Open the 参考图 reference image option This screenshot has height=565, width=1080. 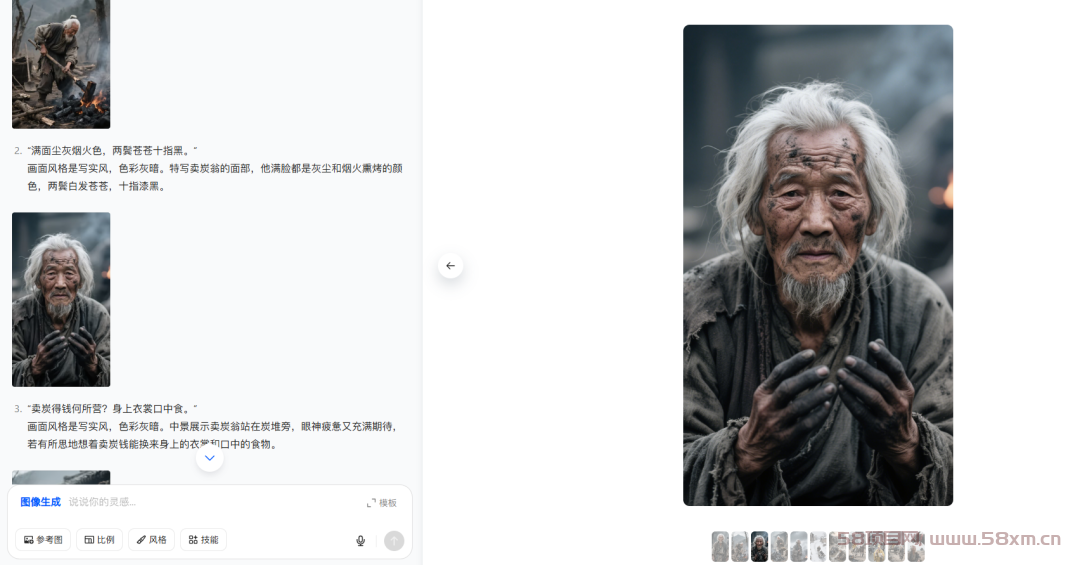[x=43, y=540]
